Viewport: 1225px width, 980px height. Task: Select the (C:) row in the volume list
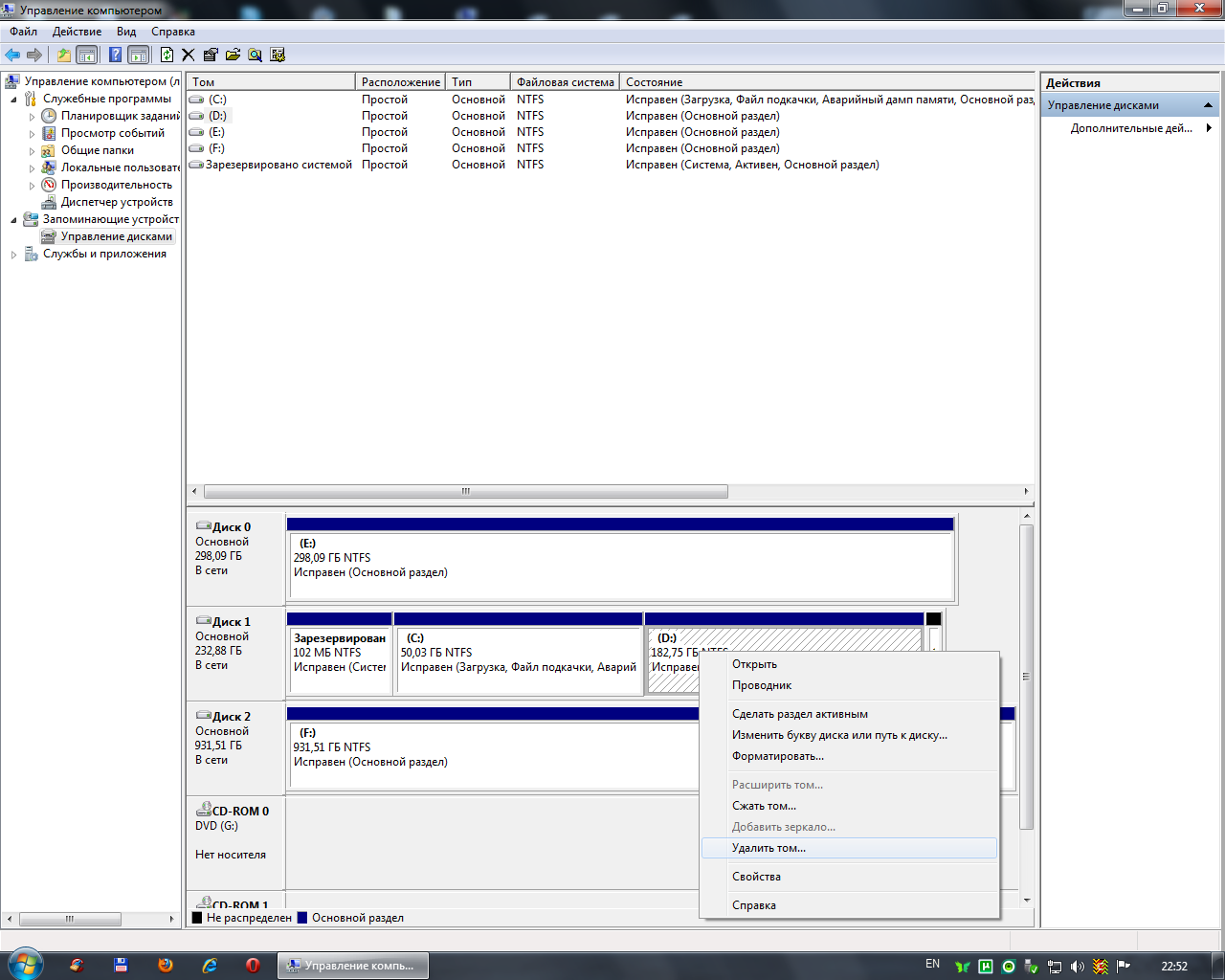pos(611,100)
